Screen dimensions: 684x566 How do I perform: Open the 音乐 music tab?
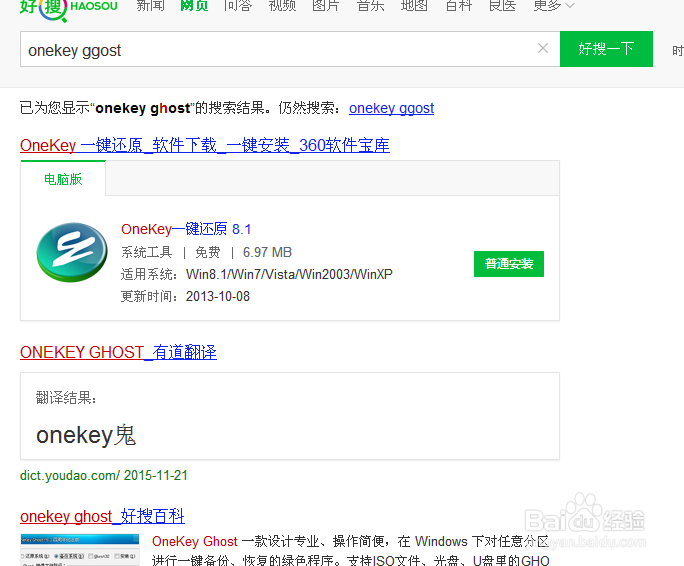click(x=370, y=6)
